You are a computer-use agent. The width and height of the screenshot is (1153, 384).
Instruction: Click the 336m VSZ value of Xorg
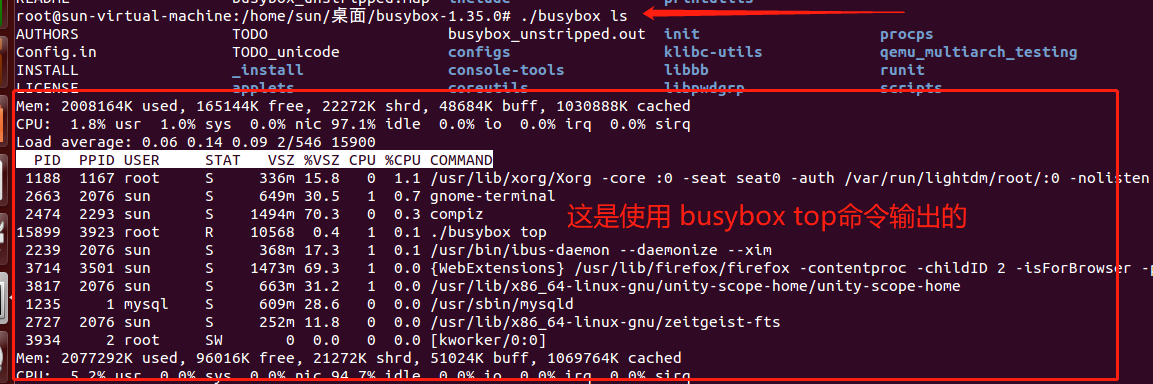click(x=277, y=178)
